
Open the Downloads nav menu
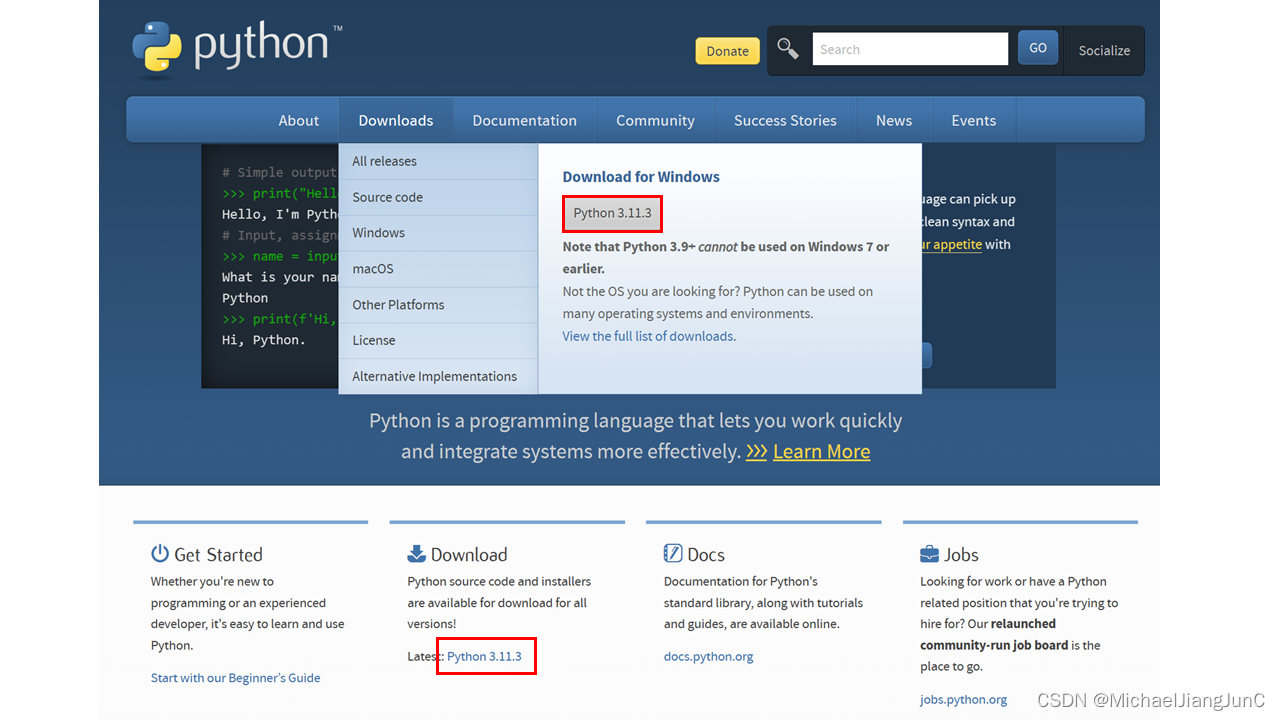(x=396, y=120)
